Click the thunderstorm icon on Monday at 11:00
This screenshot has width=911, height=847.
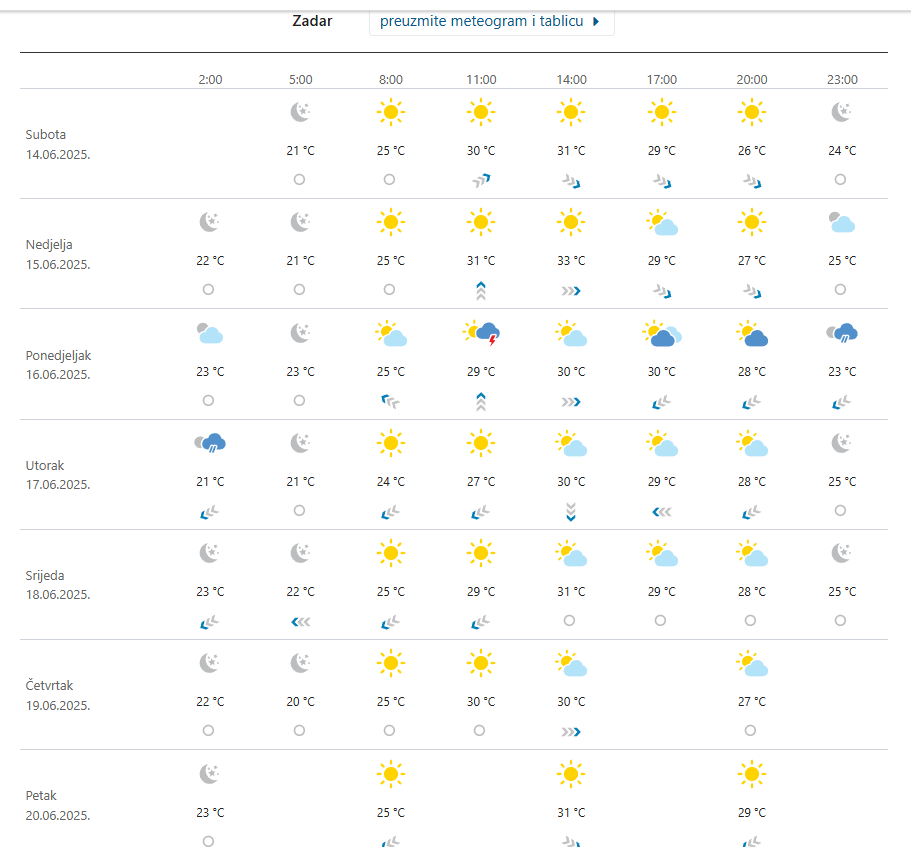481,334
